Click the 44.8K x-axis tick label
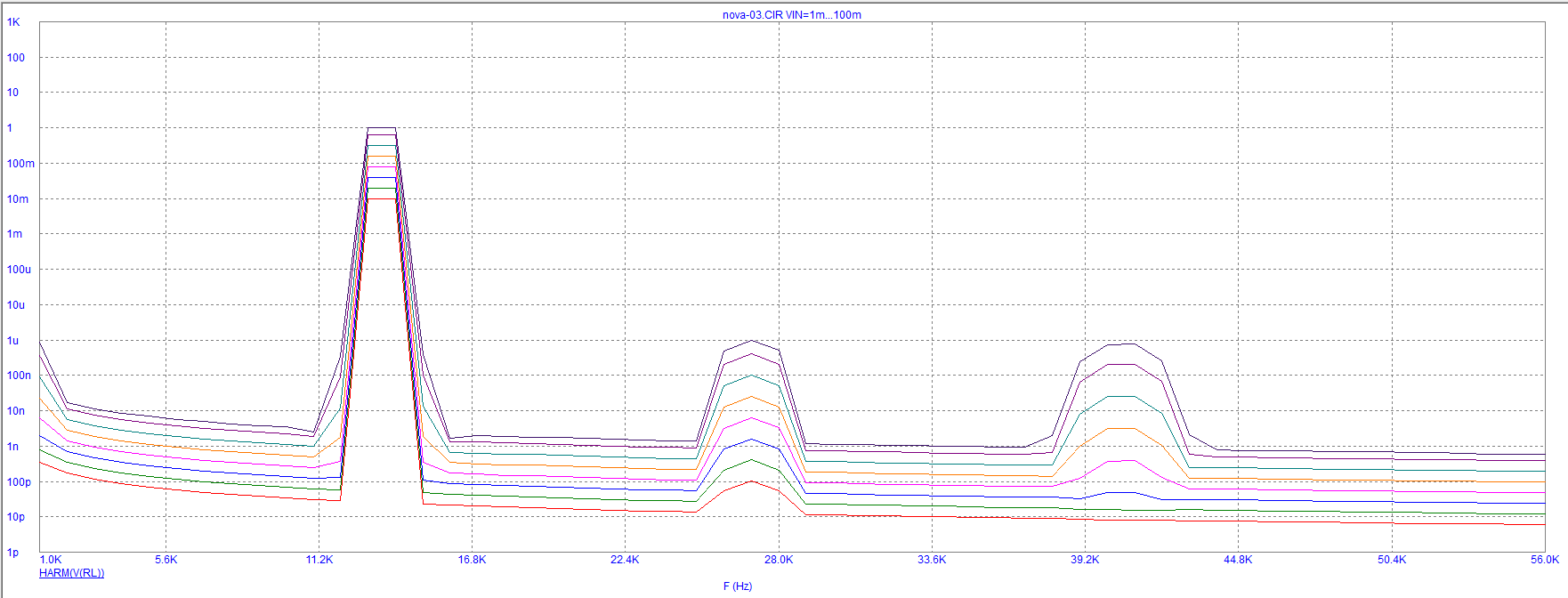The width and height of the screenshot is (1568, 598). (x=1238, y=560)
